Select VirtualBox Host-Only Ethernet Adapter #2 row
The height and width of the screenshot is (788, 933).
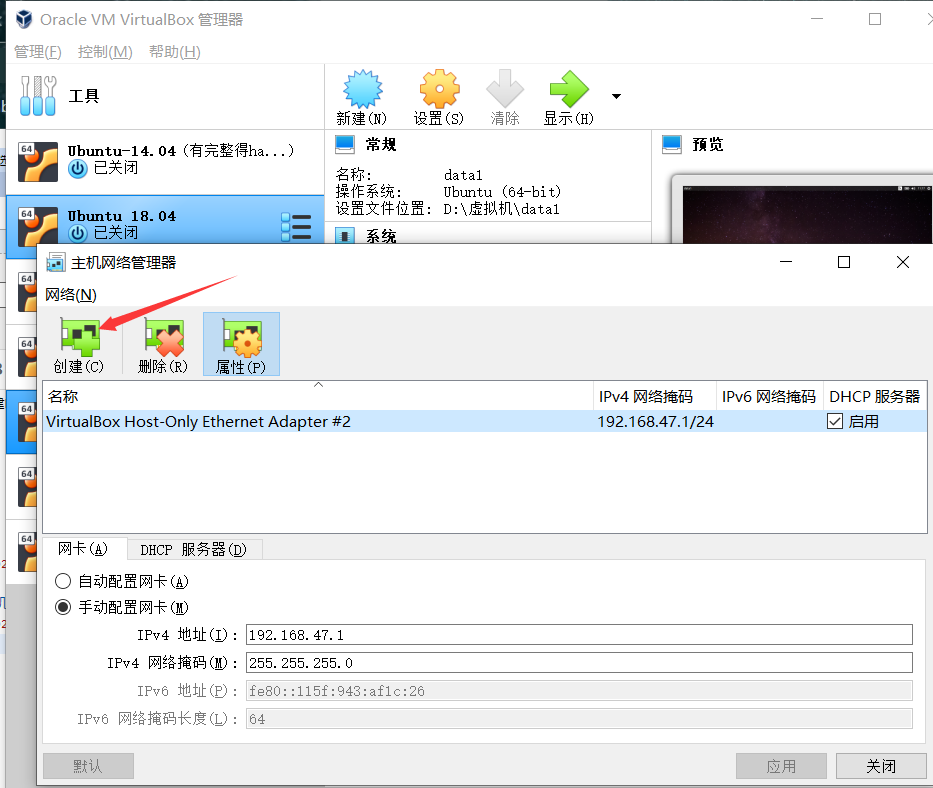tap(485, 421)
